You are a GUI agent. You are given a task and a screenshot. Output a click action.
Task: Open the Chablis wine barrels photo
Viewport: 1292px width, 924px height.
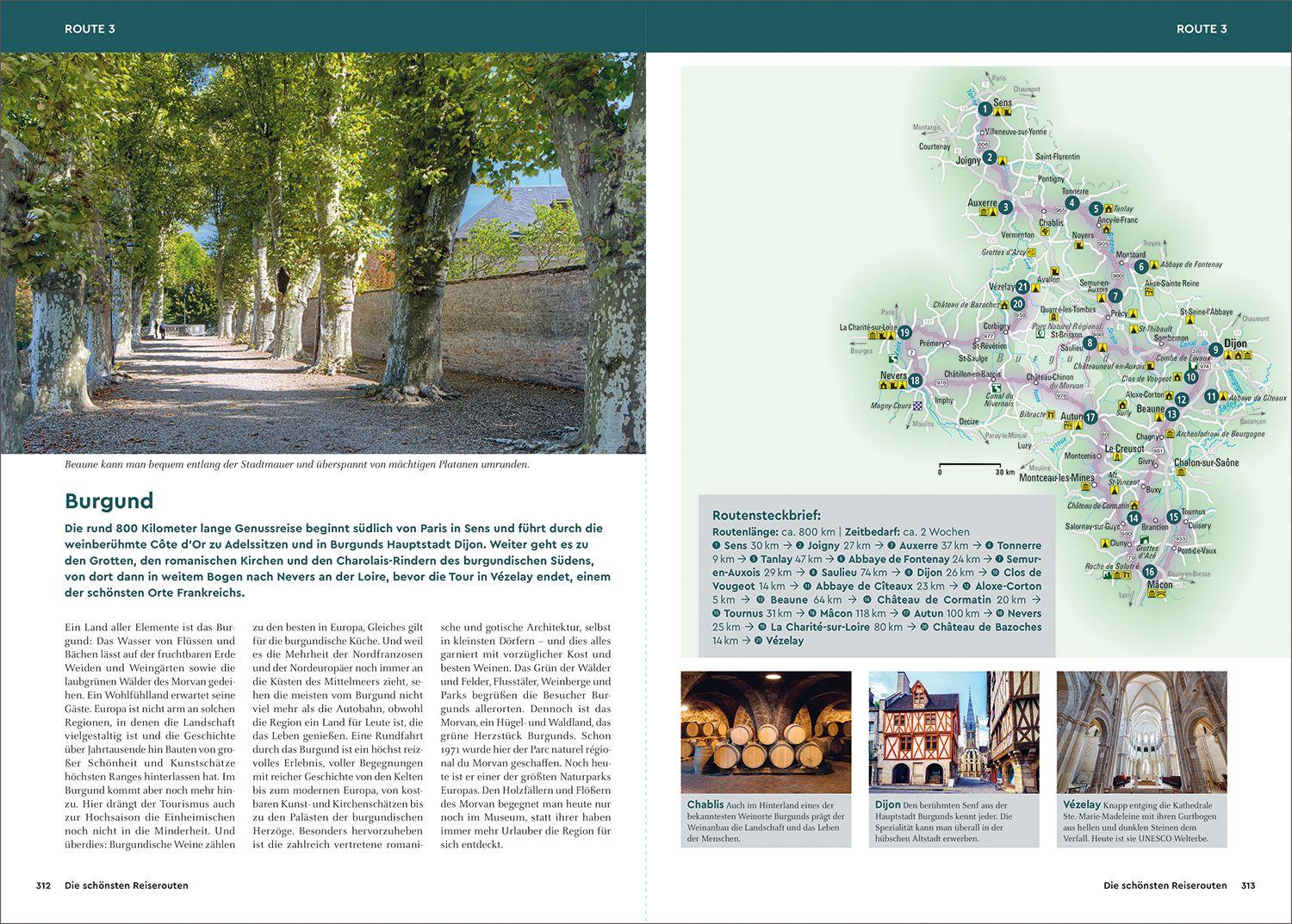point(766,732)
